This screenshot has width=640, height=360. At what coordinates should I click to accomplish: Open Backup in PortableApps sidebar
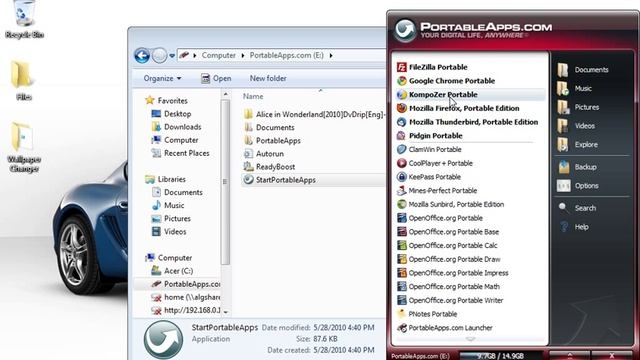pos(577,167)
